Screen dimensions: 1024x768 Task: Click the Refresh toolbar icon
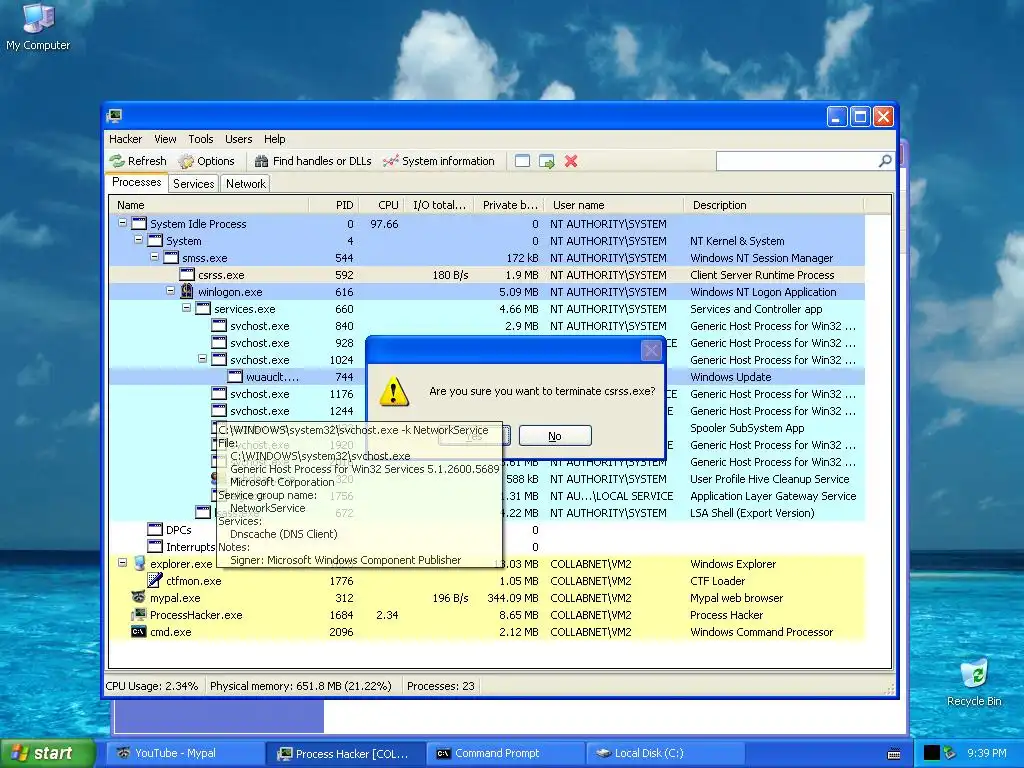tap(117, 161)
